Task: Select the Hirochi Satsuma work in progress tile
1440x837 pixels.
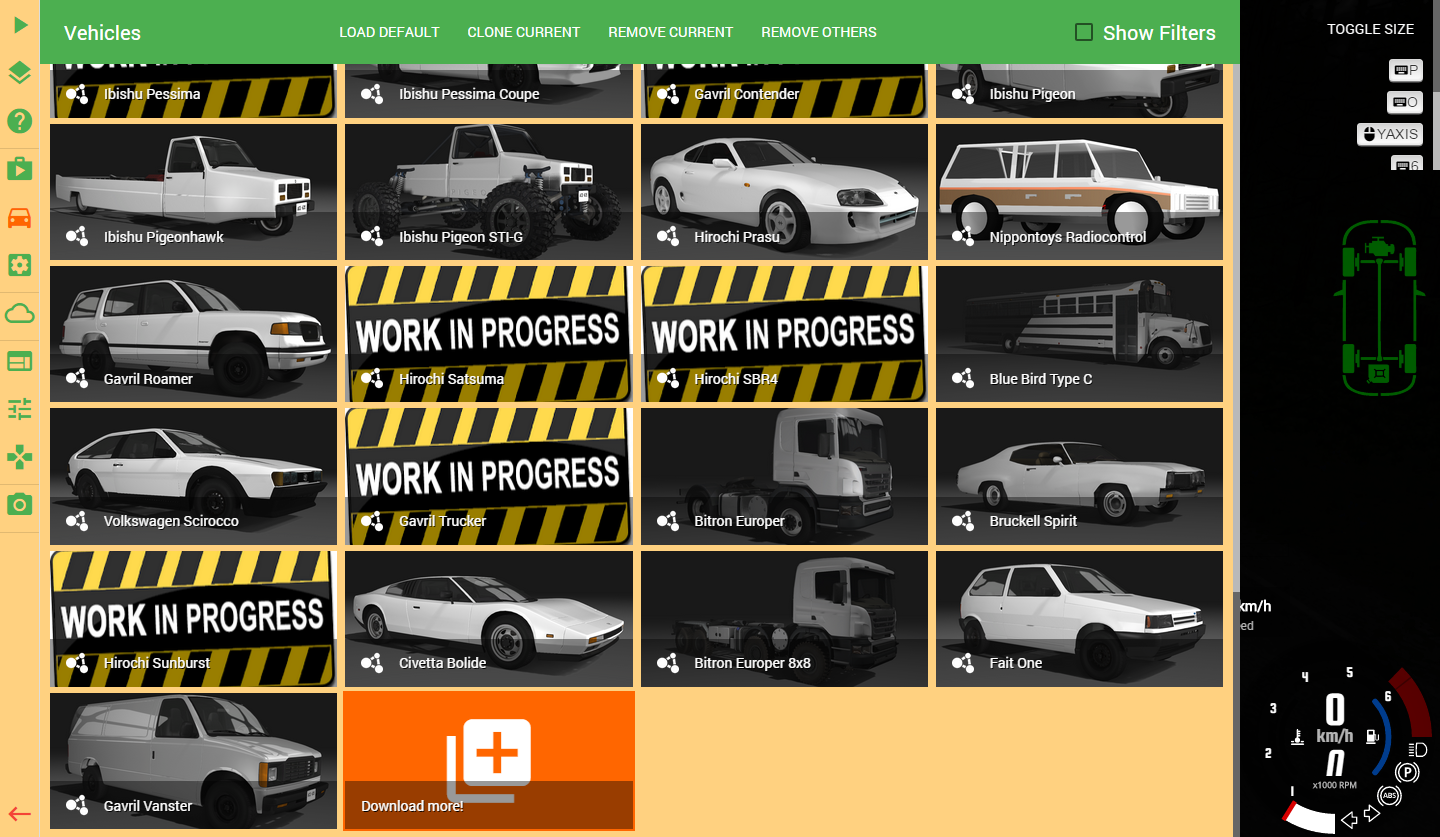Action: click(489, 334)
